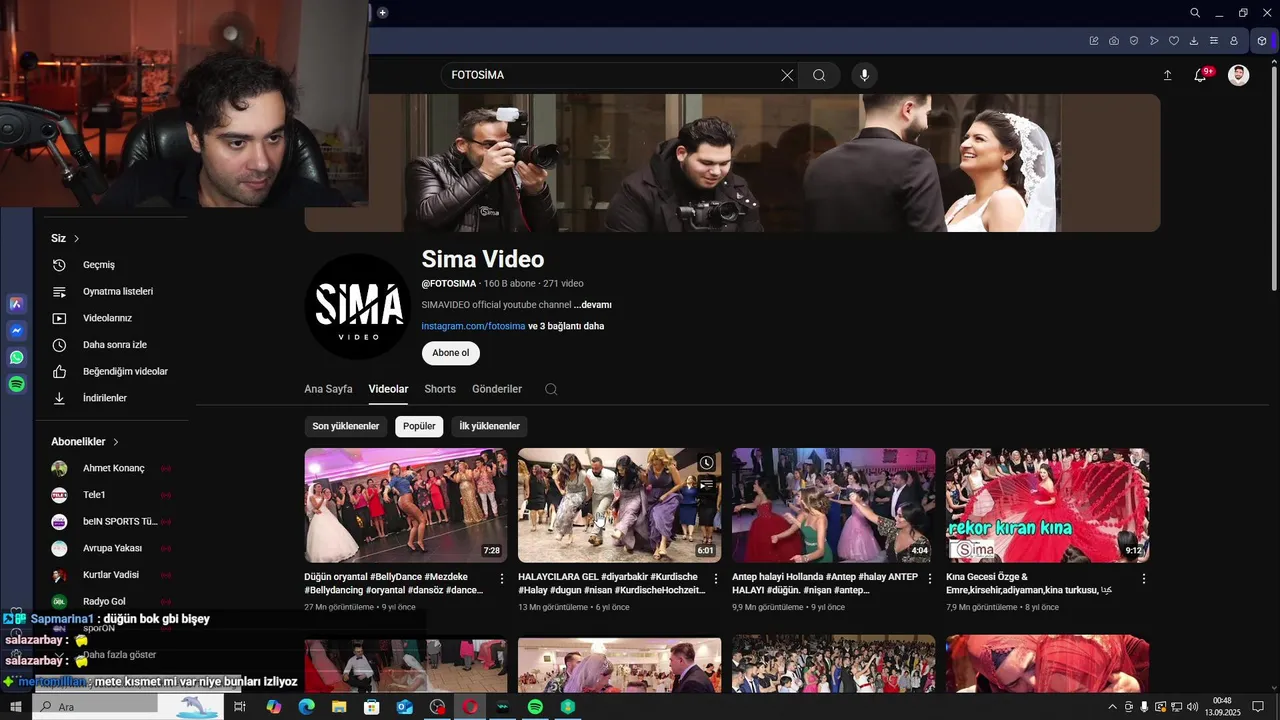Open the HALAYCILARA GEL video thumbnail
This screenshot has width=1280, height=720.
click(x=619, y=505)
